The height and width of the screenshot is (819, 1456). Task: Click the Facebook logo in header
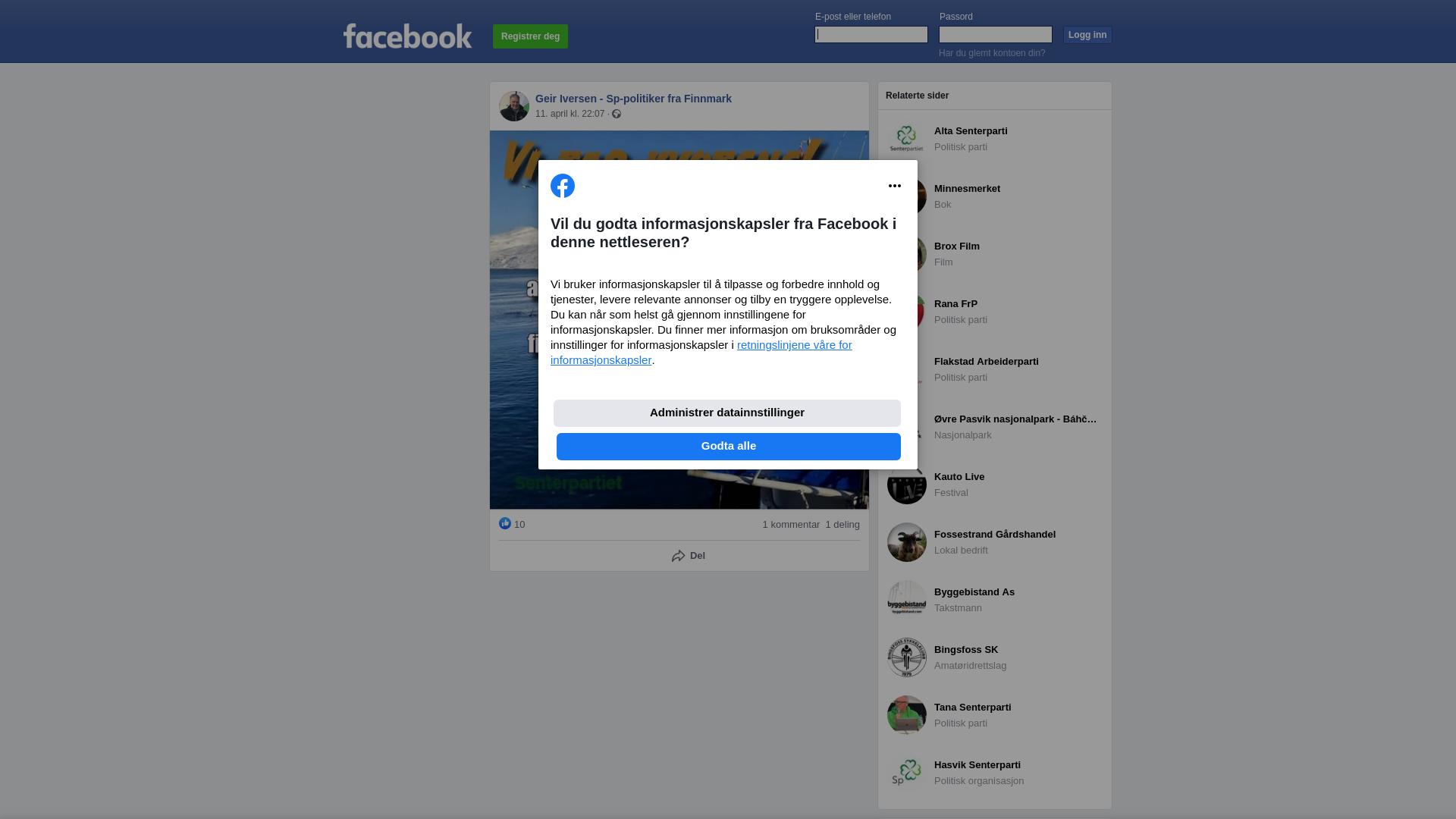coord(407,36)
